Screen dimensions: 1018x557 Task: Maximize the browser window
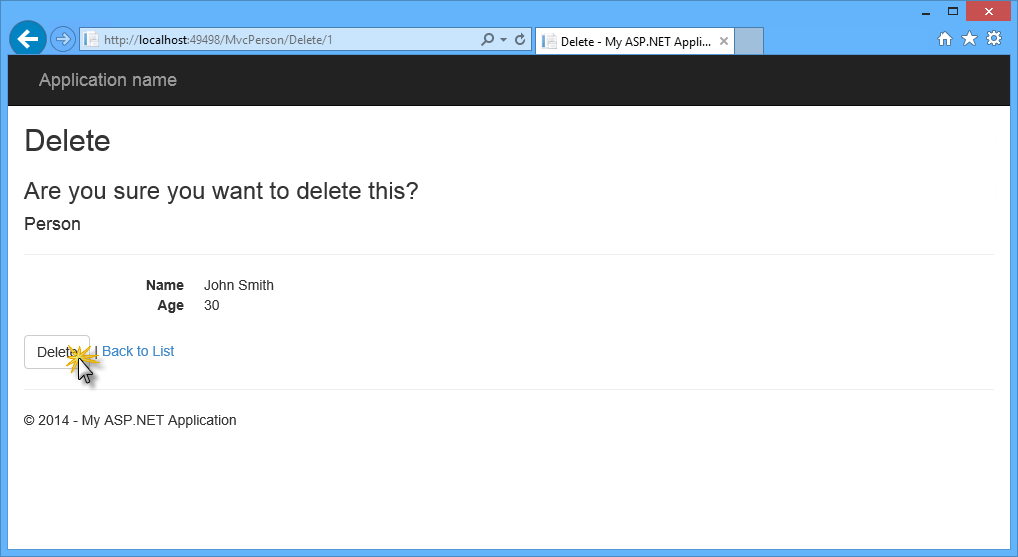point(952,12)
